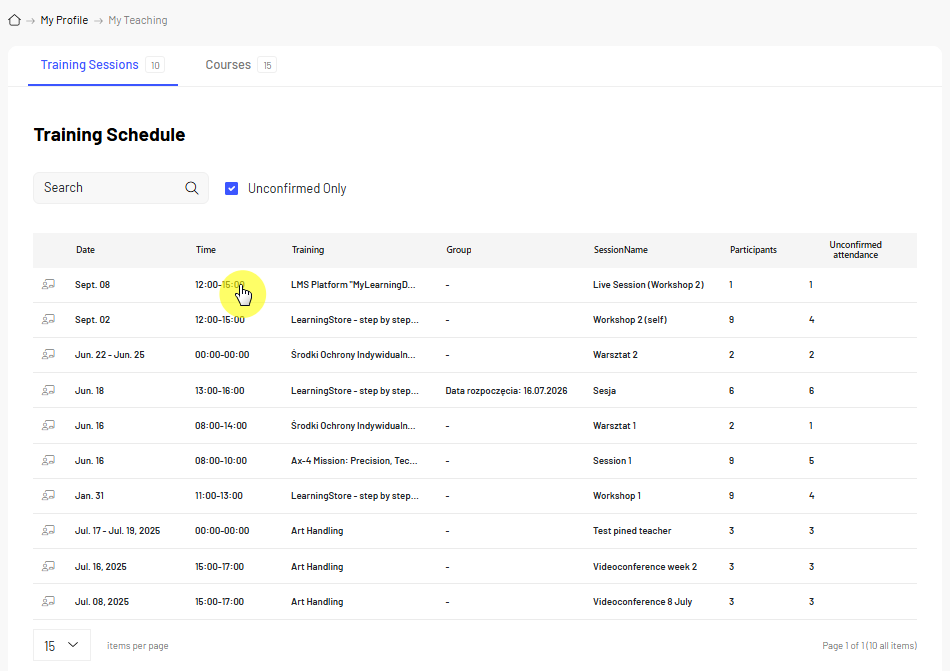Click 'Page 1 of 1 (10 all items)' text
Viewport: 950px width, 671px height.
click(x=869, y=646)
